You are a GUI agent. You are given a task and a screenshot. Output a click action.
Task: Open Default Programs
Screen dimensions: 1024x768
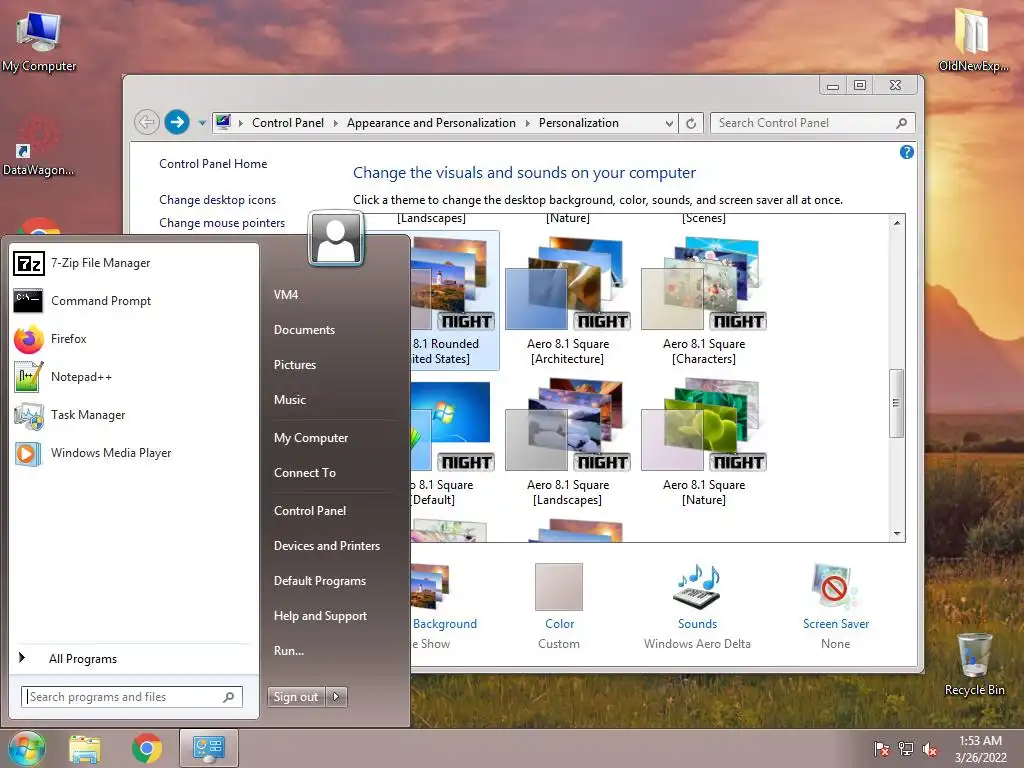click(x=320, y=581)
